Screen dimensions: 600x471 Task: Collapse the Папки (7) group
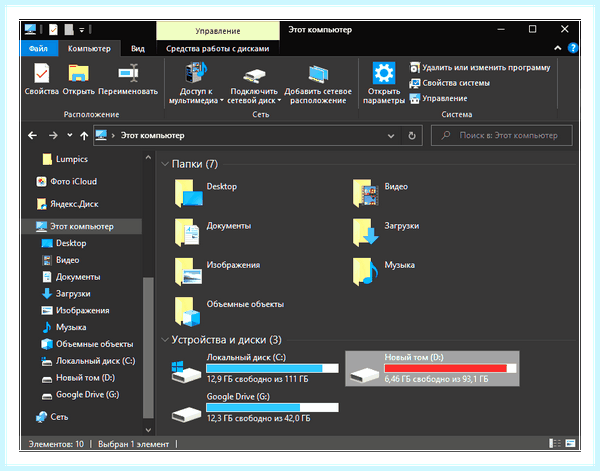[165, 164]
